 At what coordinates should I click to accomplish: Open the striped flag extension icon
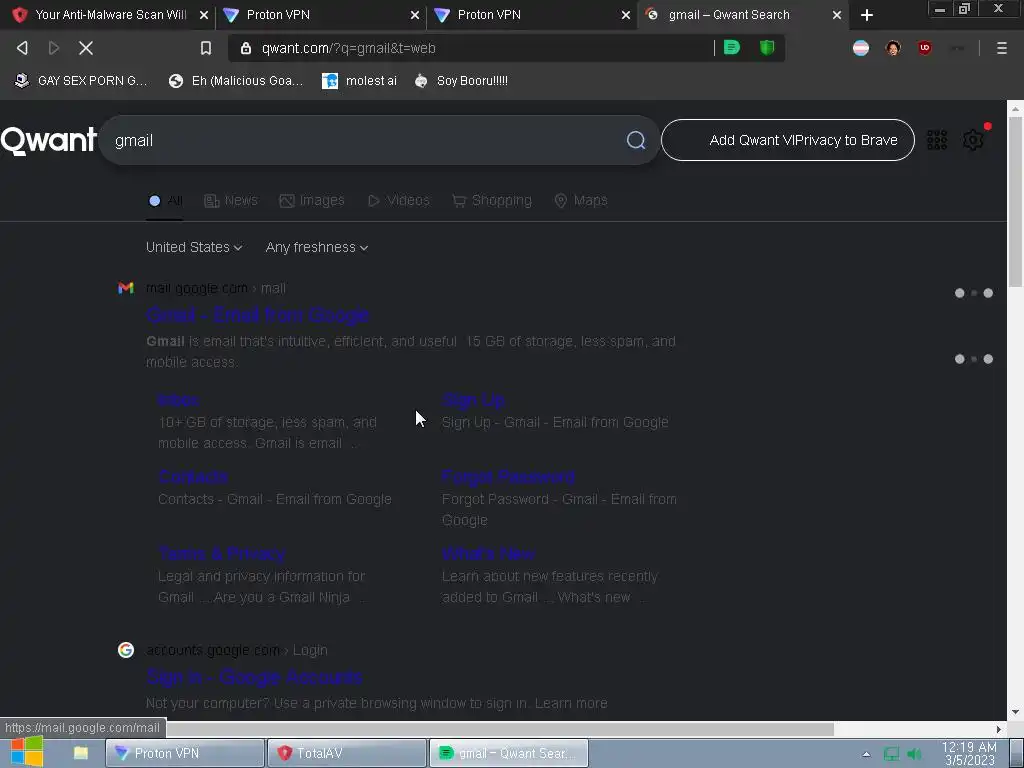point(861,48)
